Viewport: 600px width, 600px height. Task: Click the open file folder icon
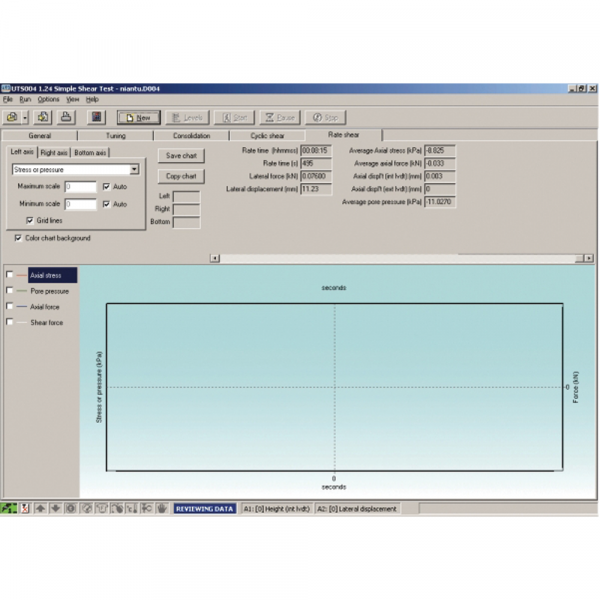click(x=11, y=117)
